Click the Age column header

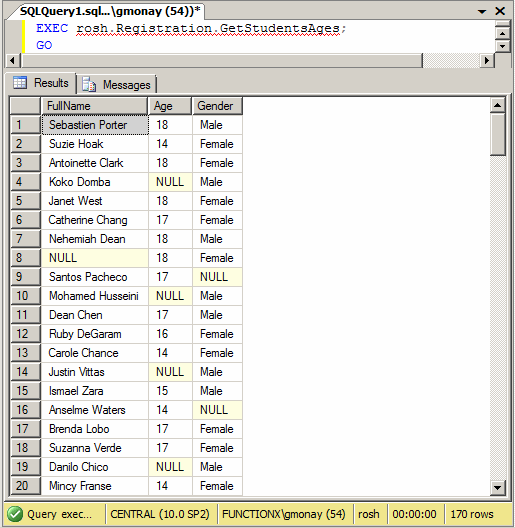[x=170, y=106]
